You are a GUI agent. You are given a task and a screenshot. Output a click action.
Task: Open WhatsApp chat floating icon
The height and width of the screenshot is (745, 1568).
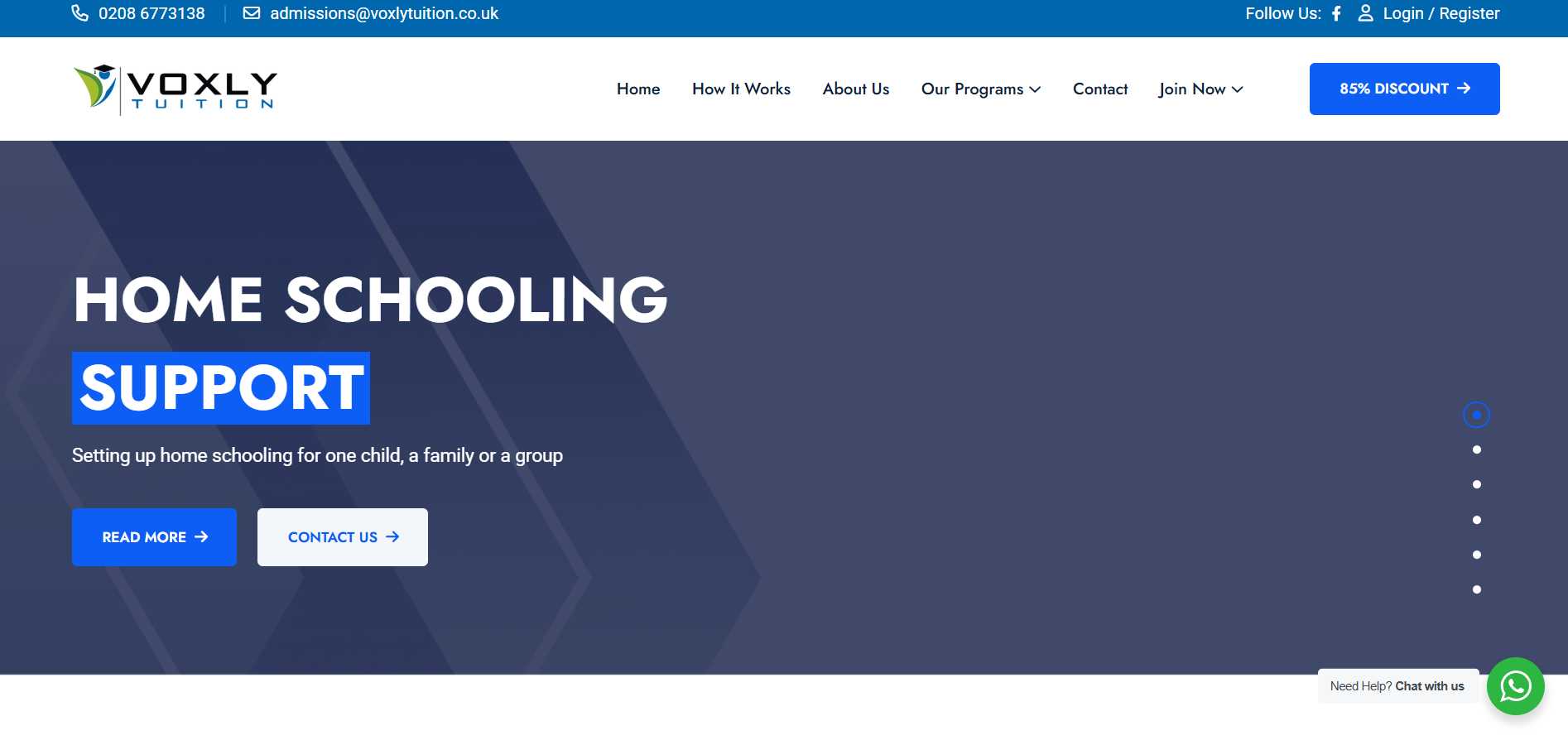point(1515,686)
